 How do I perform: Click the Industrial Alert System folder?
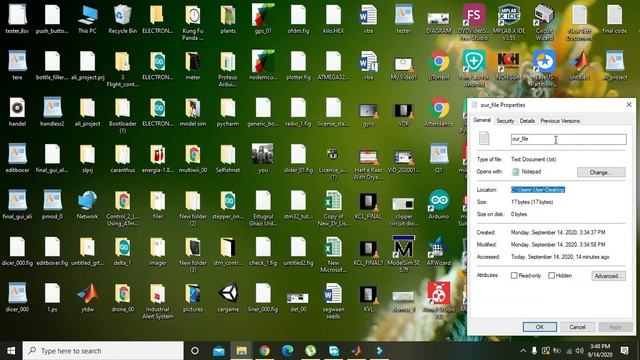tap(158, 301)
